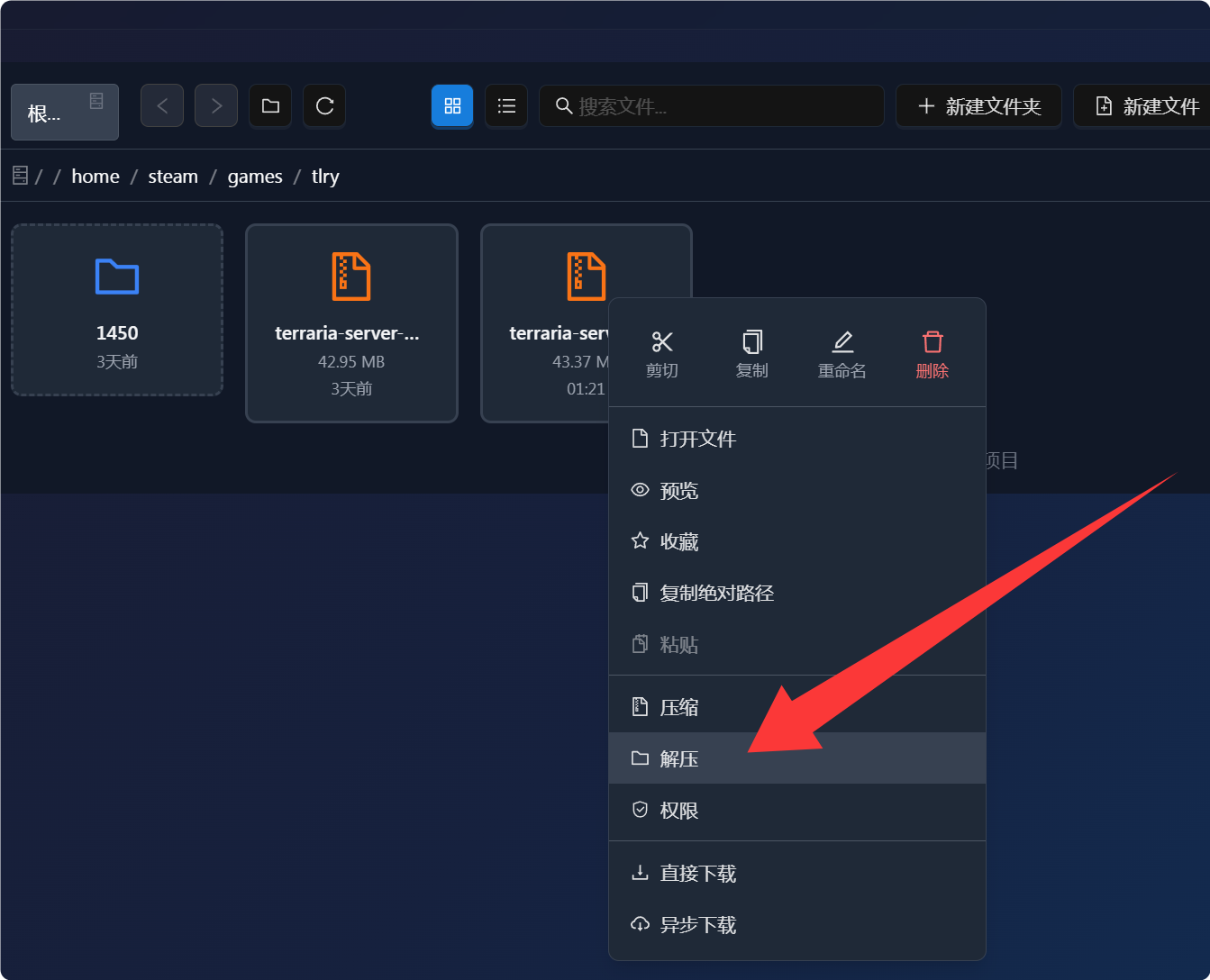Click the 新建文件 (New file) button
The width and height of the screenshot is (1210, 980).
[x=1144, y=106]
